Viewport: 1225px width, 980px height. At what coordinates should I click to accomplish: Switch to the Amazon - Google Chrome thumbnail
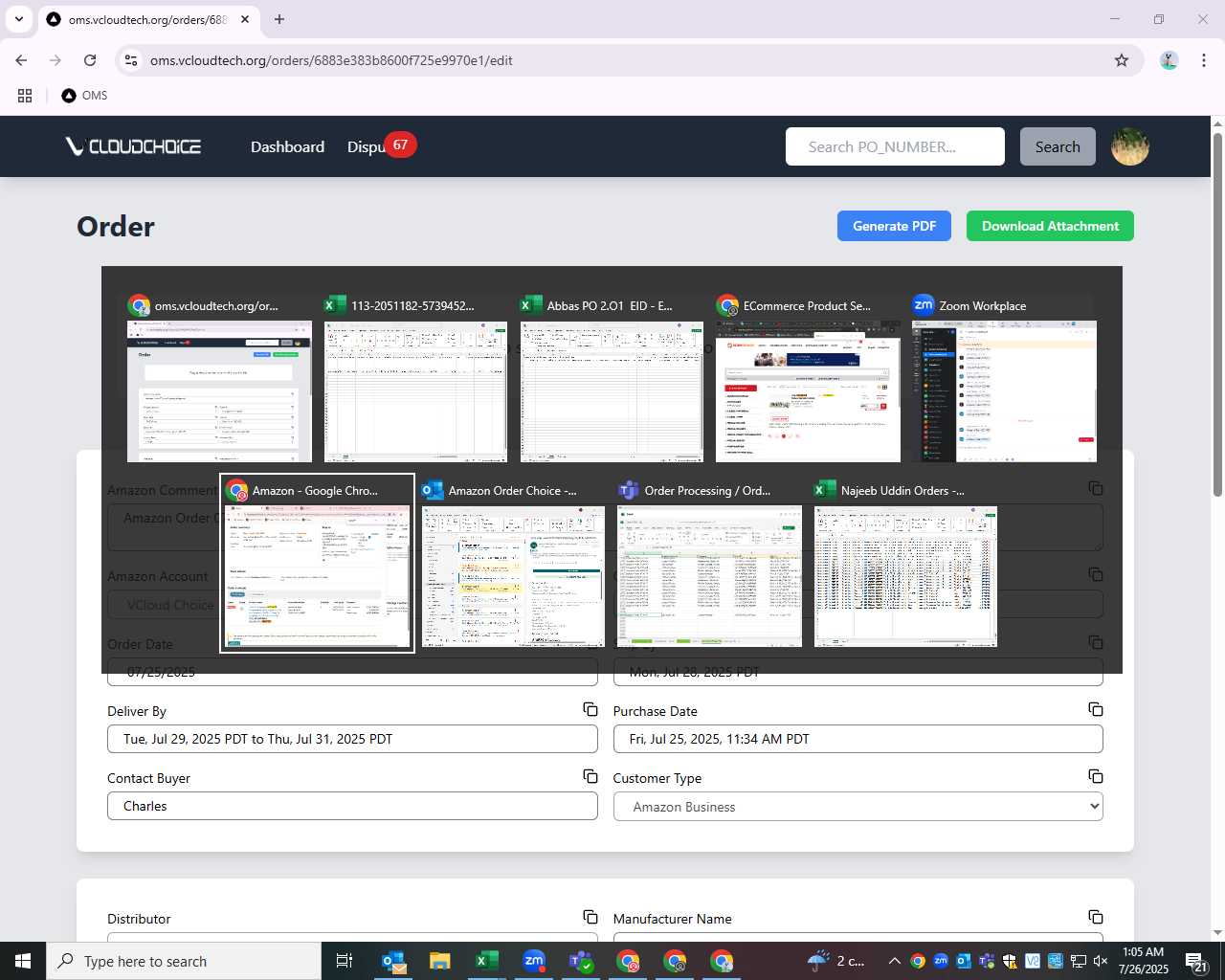[x=317, y=563]
